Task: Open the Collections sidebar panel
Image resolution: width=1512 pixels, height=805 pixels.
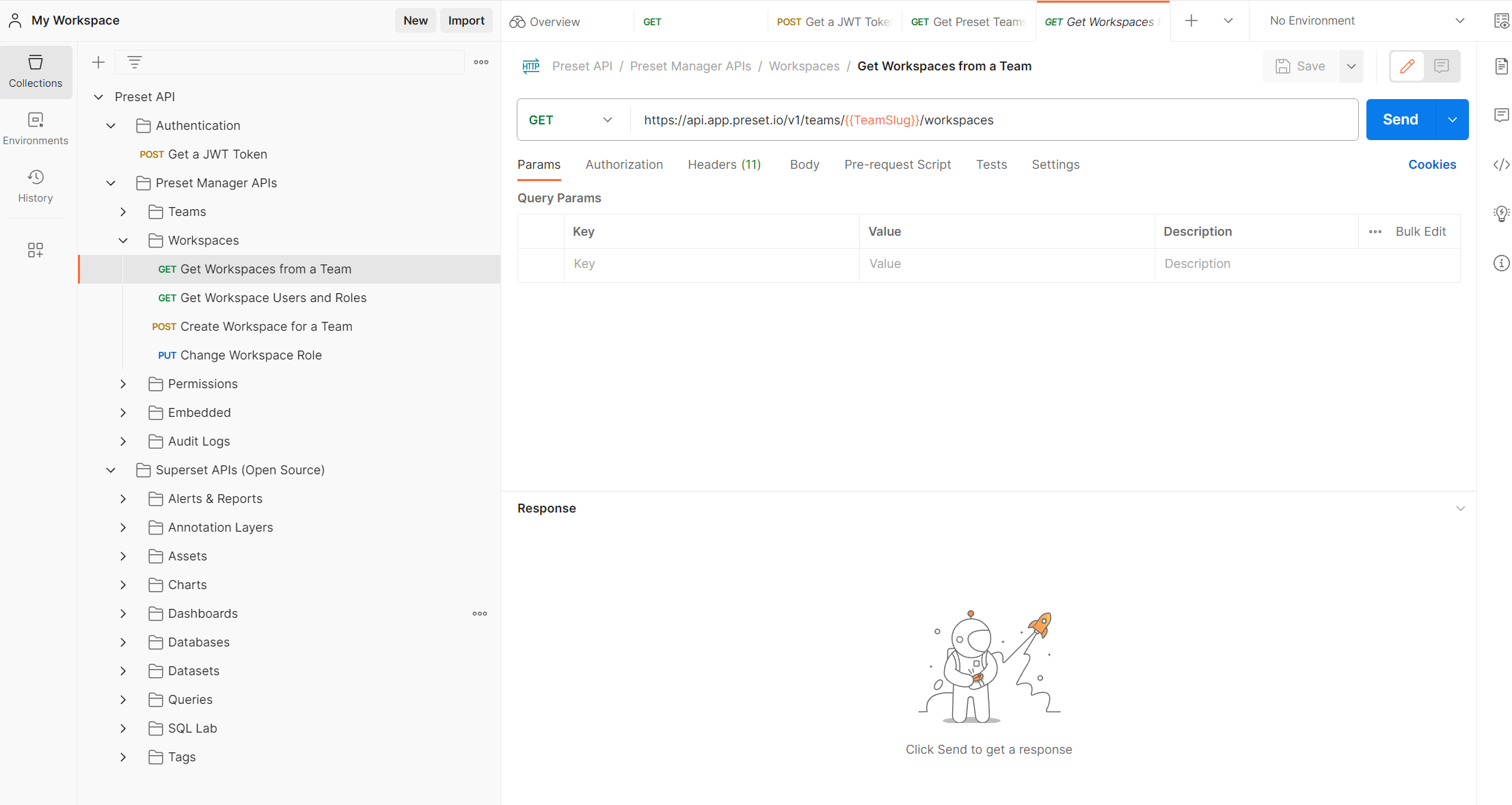Action: coord(36,71)
